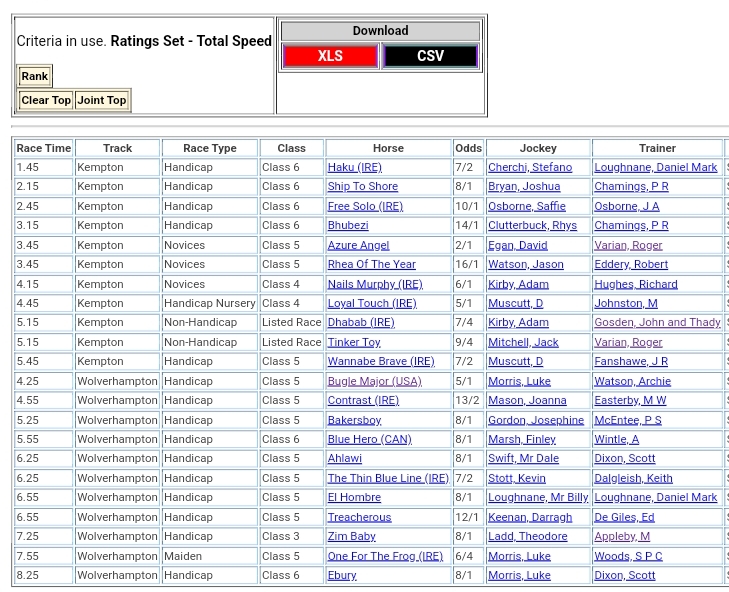Click the Horse column header
This screenshot has width=729, height=592.
point(388,148)
